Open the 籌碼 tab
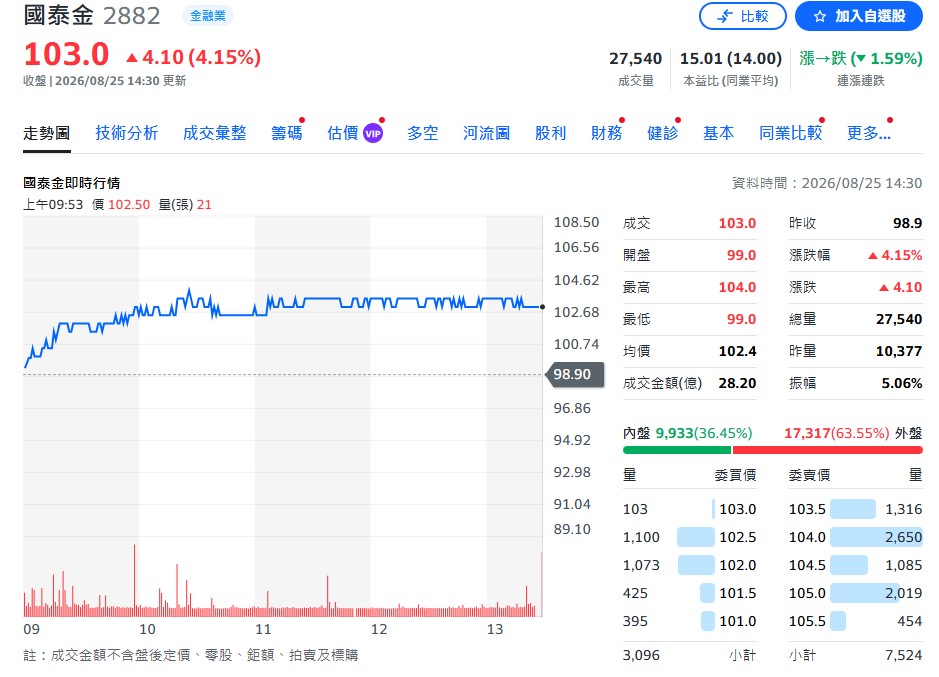Viewport: 939px width, 677px height. coord(287,133)
